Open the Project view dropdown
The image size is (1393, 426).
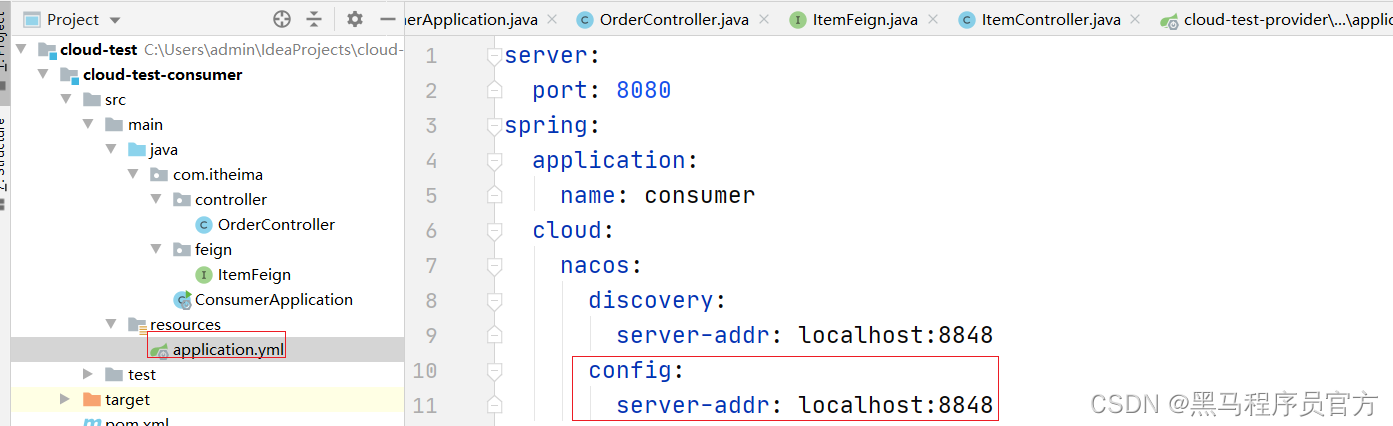coord(115,20)
